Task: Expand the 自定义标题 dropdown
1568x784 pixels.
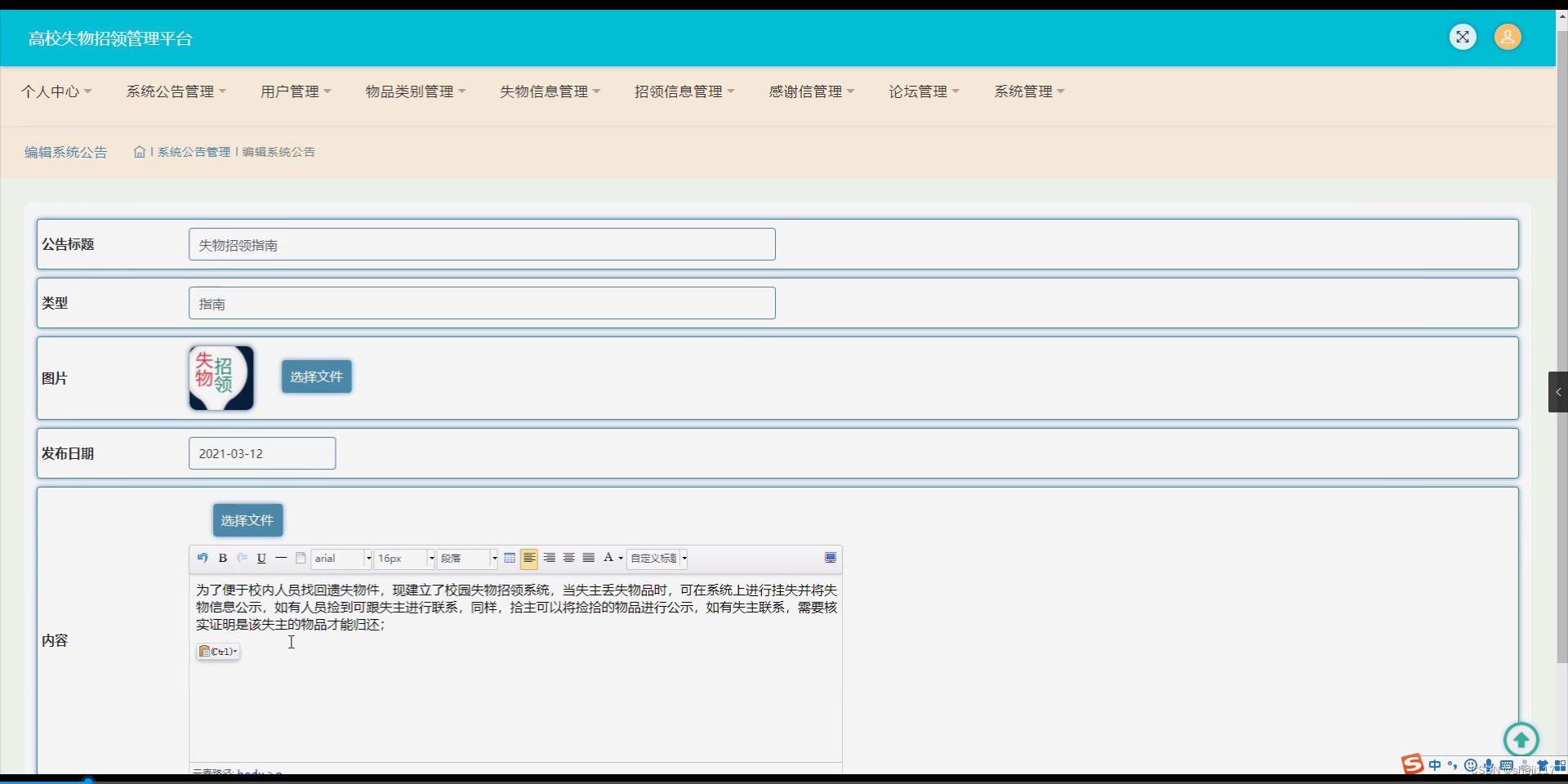Action: click(657, 559)
